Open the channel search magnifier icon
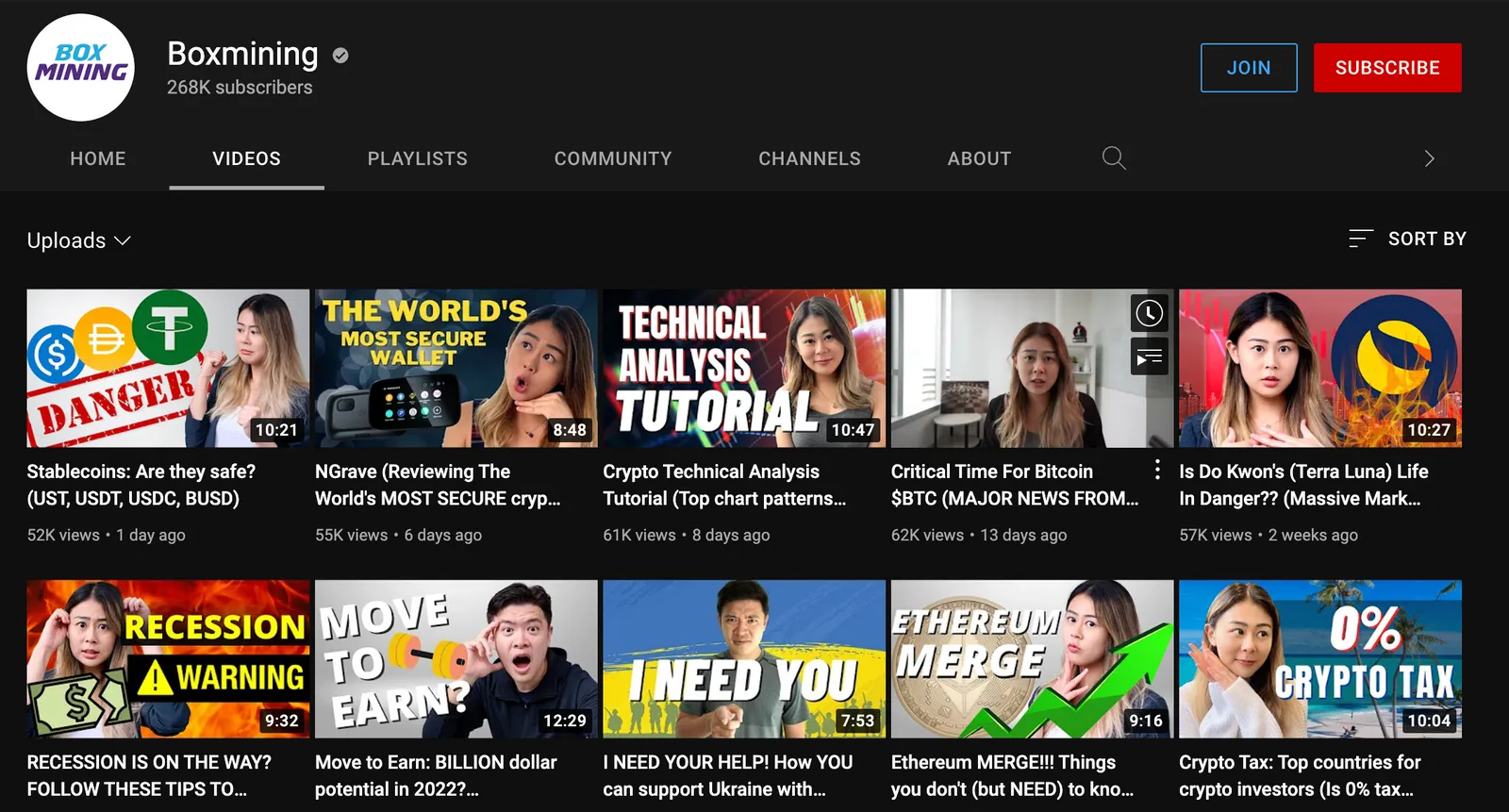The height and width of the screenshot is (812, 1509). (x=1114, y=157)
